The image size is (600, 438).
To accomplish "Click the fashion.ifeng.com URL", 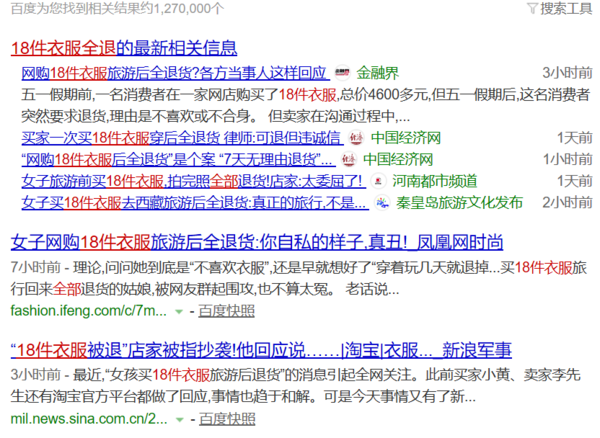I will pos(88,311).
